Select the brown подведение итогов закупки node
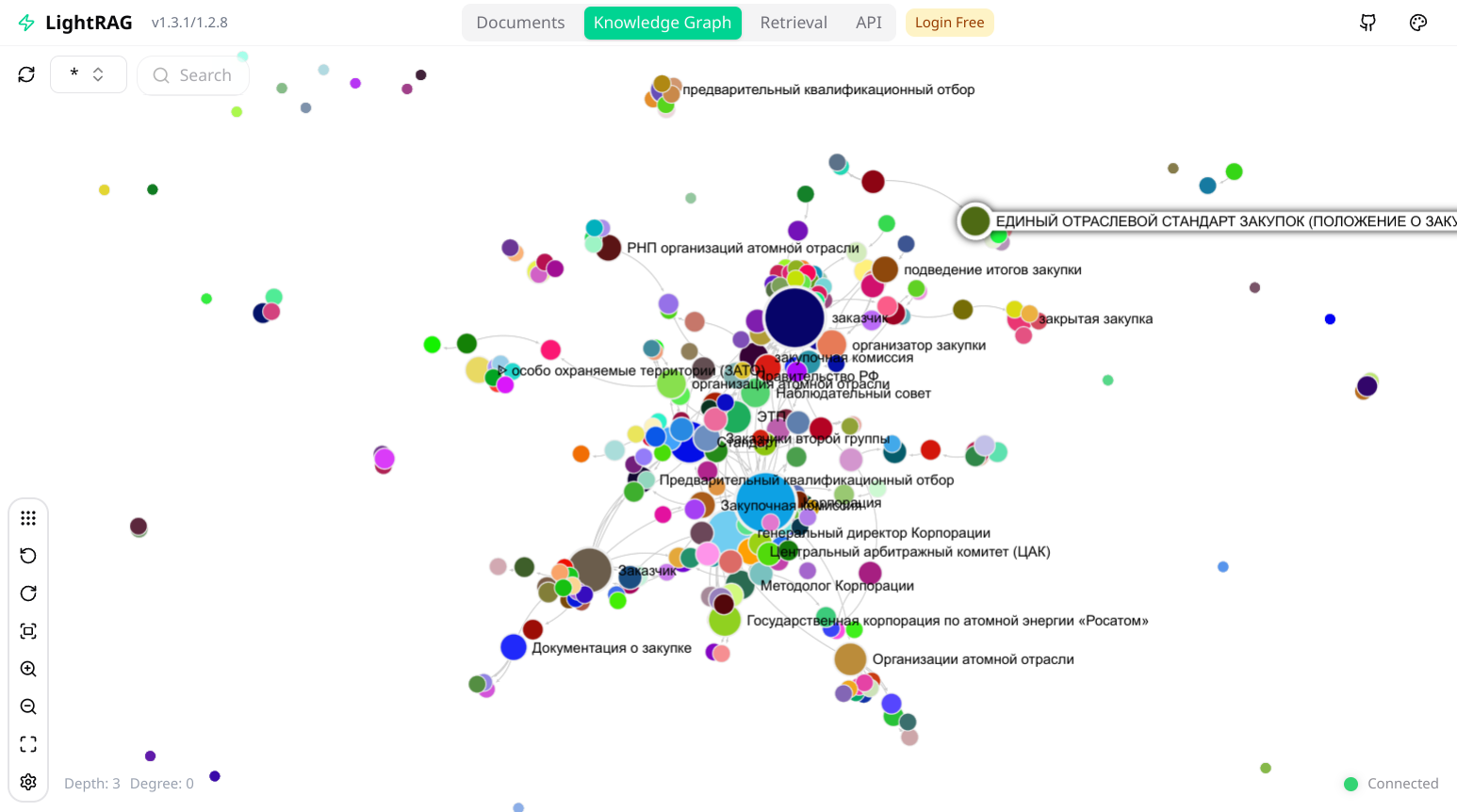The height and width of the screenshot is (812, 1457). pos(885,269)
